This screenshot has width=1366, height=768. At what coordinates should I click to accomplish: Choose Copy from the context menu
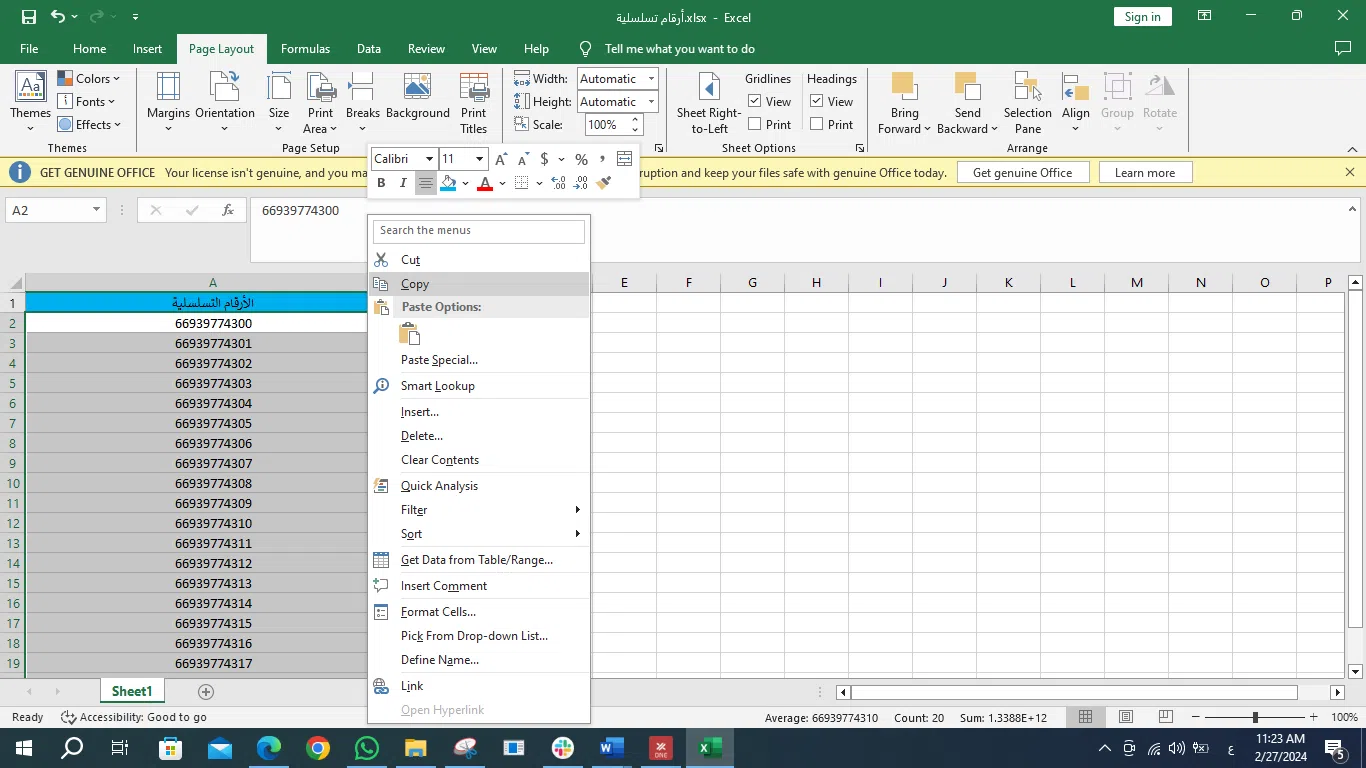click(x=415, y=284)
